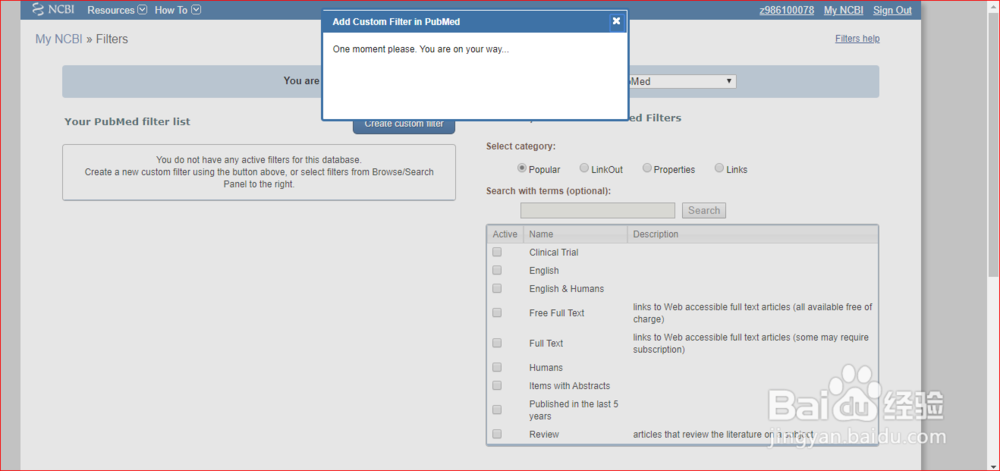Click My NCBI breadcrumb link

(59, 39)
